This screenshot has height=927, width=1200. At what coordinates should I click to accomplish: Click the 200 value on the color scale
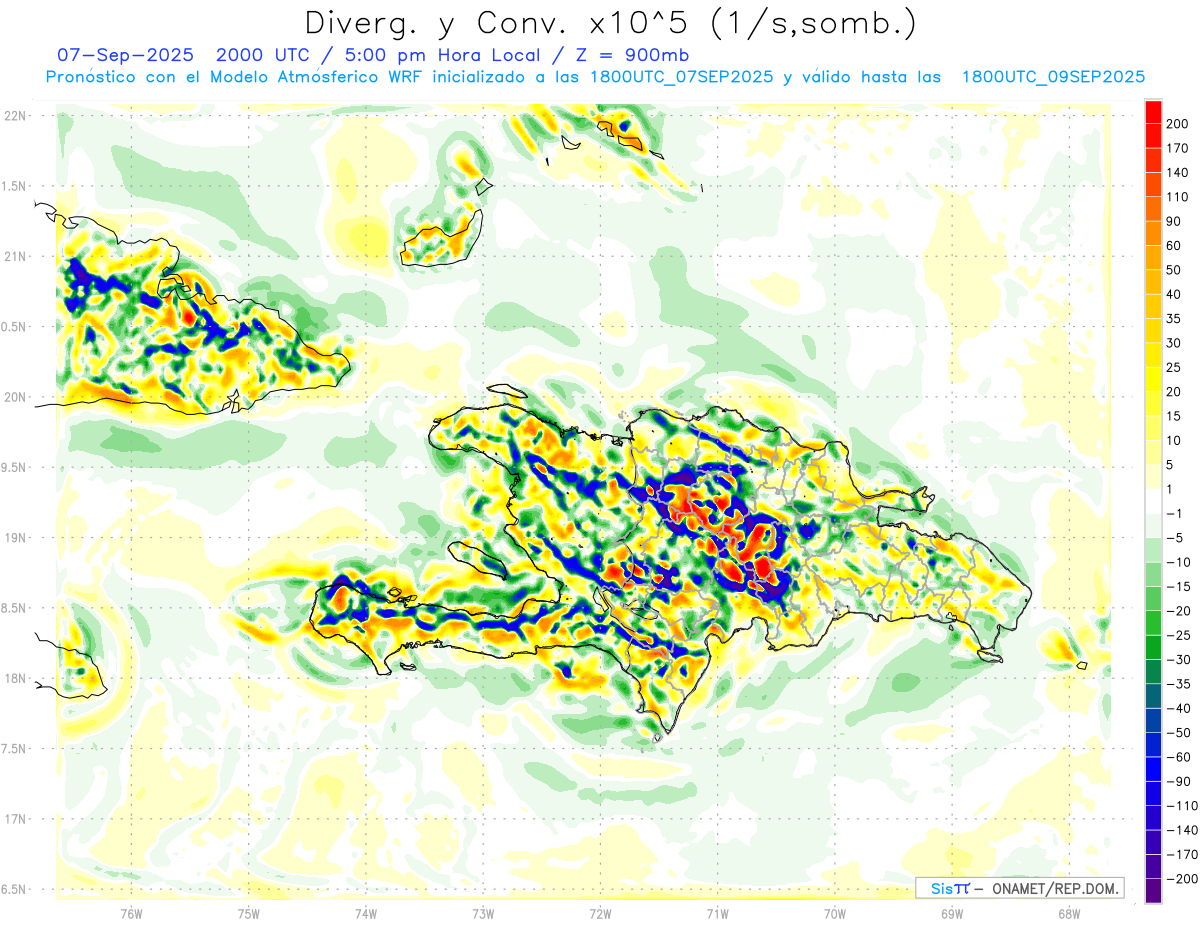1179,124
